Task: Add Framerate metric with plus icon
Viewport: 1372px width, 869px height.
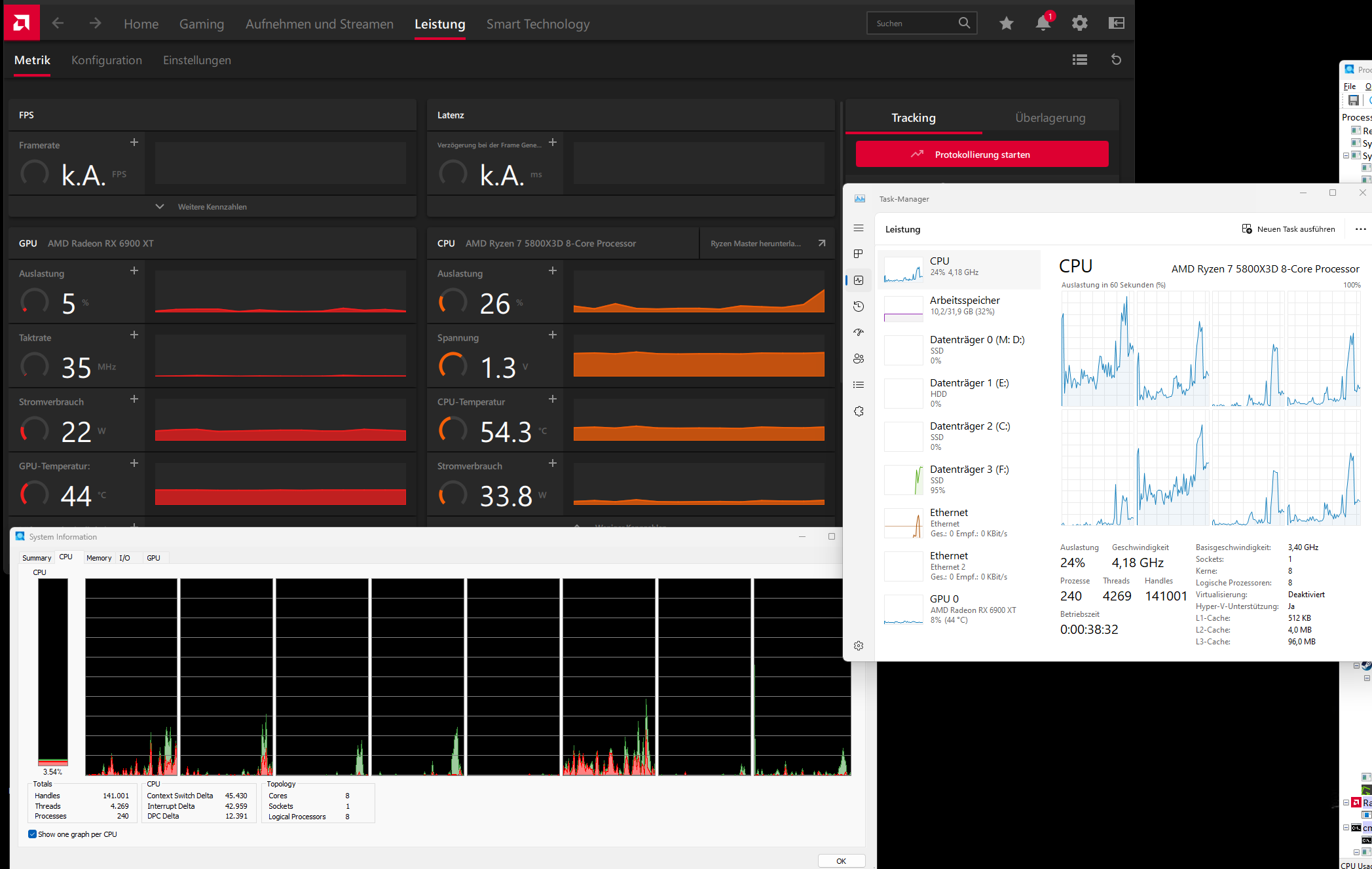Action: click(134, 142)
